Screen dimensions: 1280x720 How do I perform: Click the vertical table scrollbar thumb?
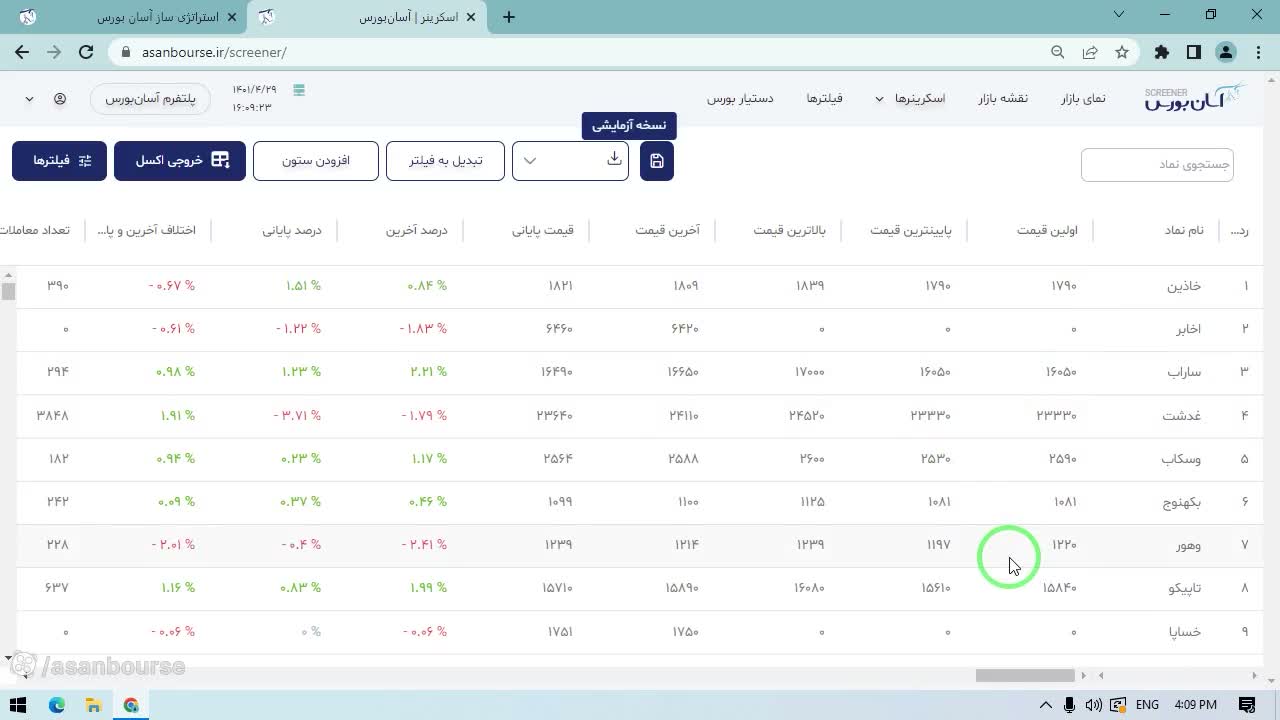pyautogui.click(x=8, y=291)
